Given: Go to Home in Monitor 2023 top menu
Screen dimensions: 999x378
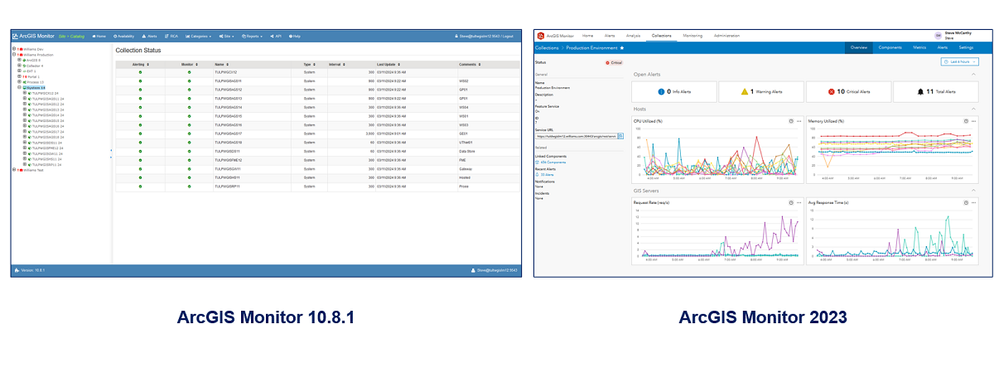Looking at the screenshot, I should point(588,36).
